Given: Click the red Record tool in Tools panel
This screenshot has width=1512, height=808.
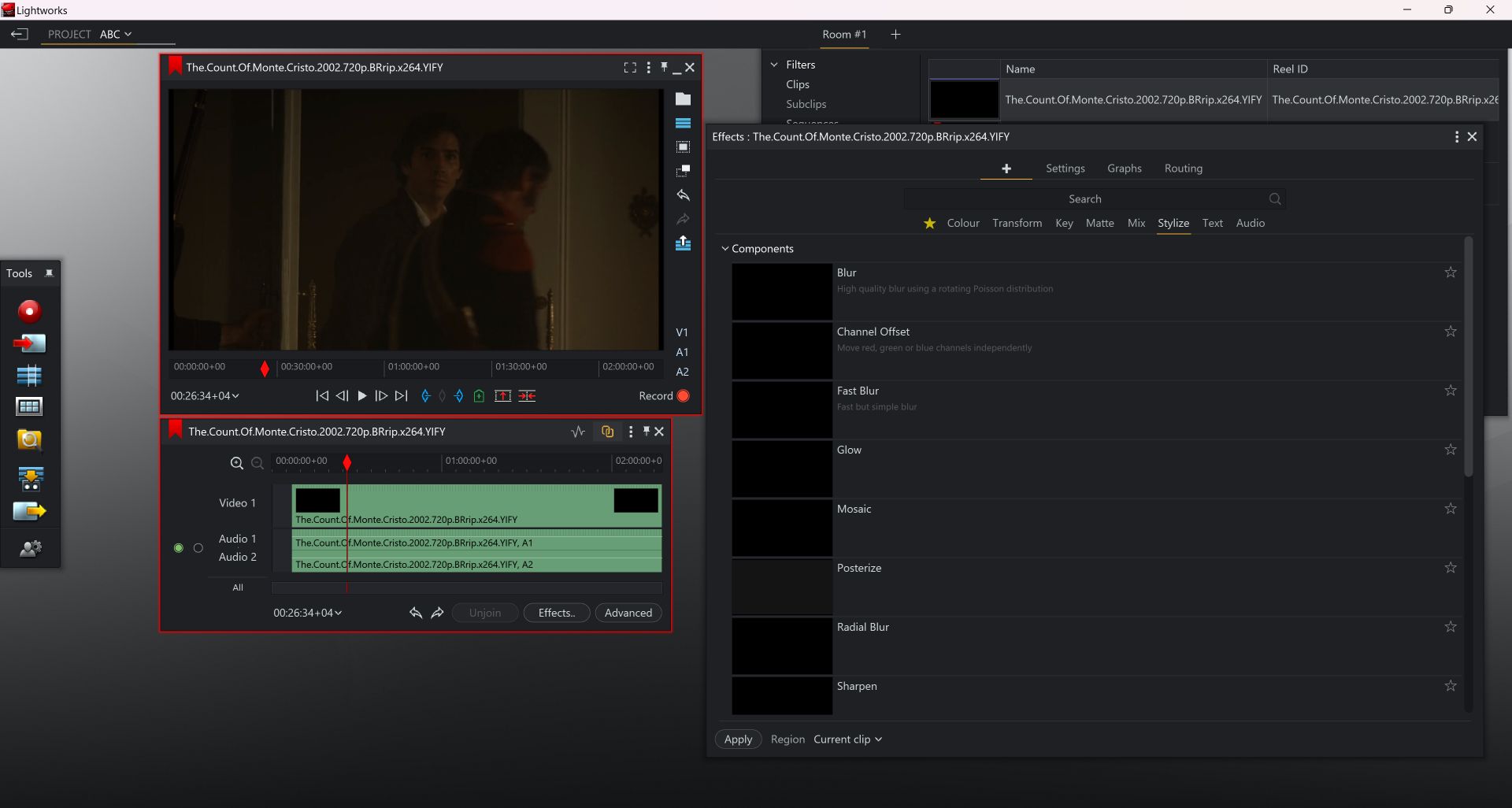Looking at the screenshot, I should 29,311.
